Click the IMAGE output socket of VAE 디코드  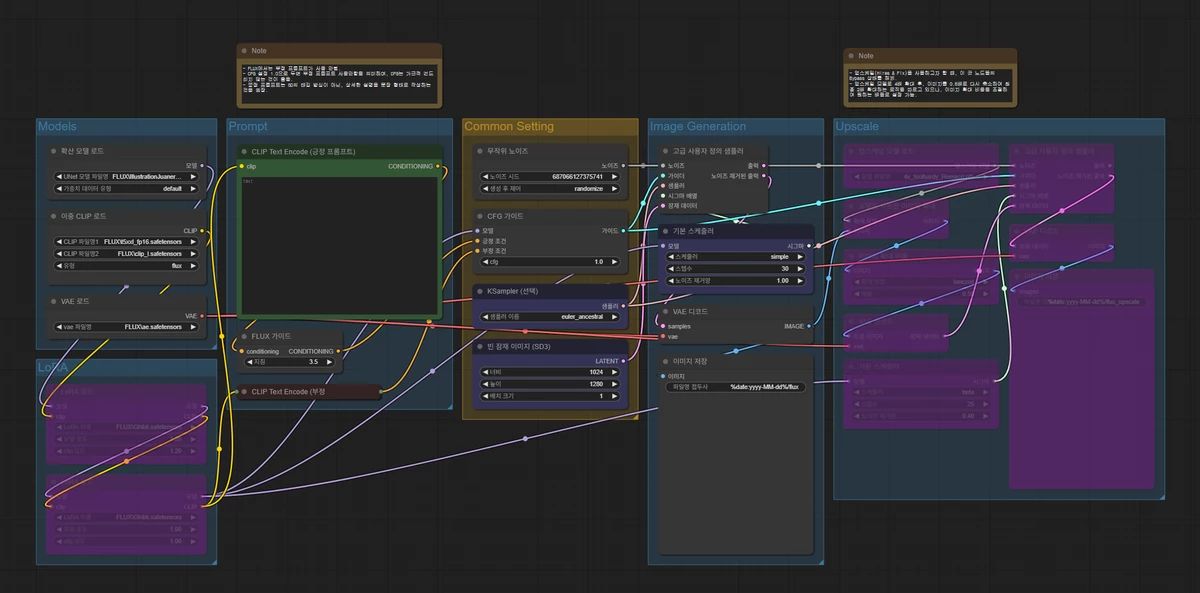(x=810, y=326)
